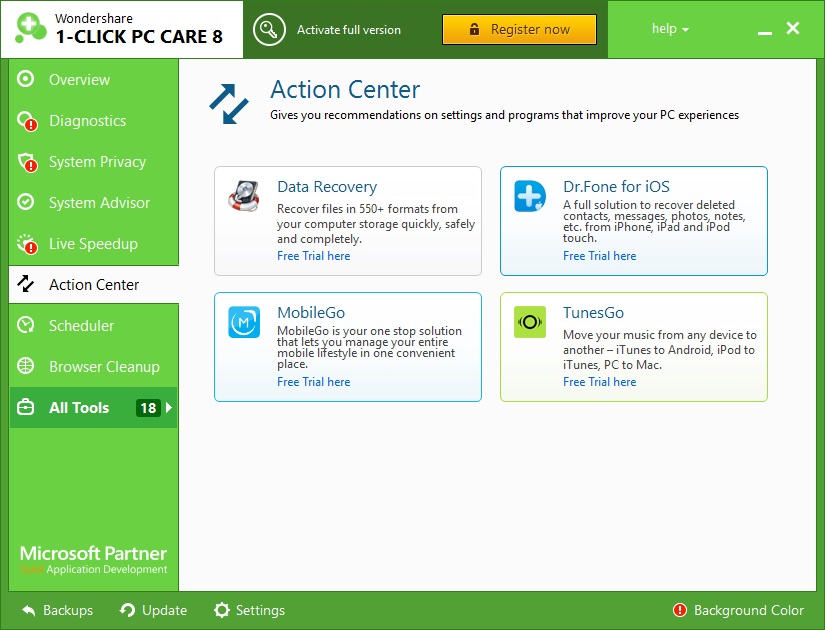Screen dimensions: 825x630
Task: Click the Update refresh icon
Action: [127, 610]
